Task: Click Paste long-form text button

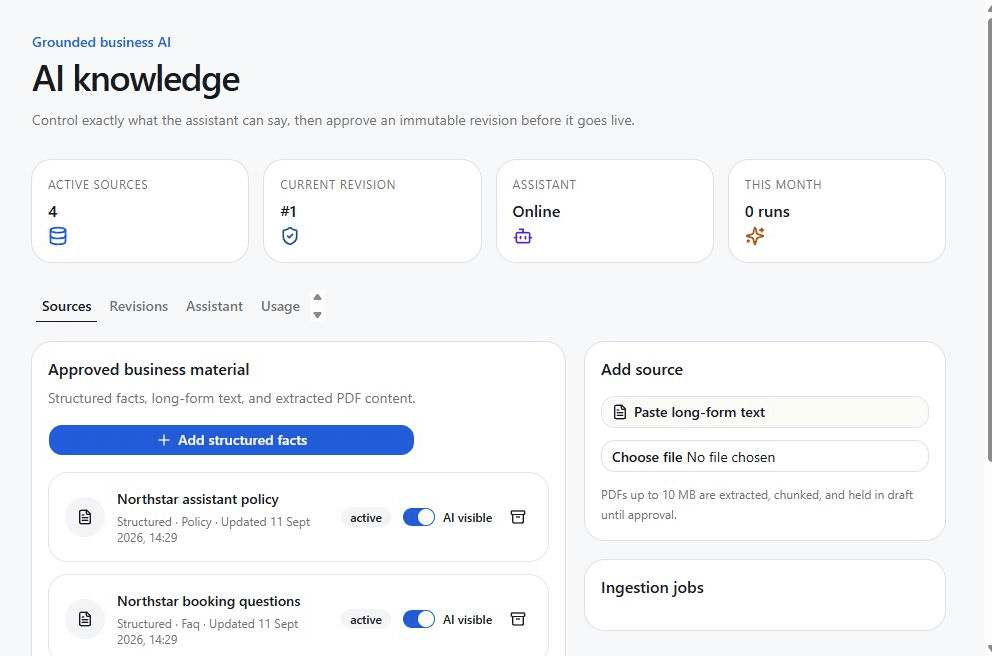Action: pos(765,412)
